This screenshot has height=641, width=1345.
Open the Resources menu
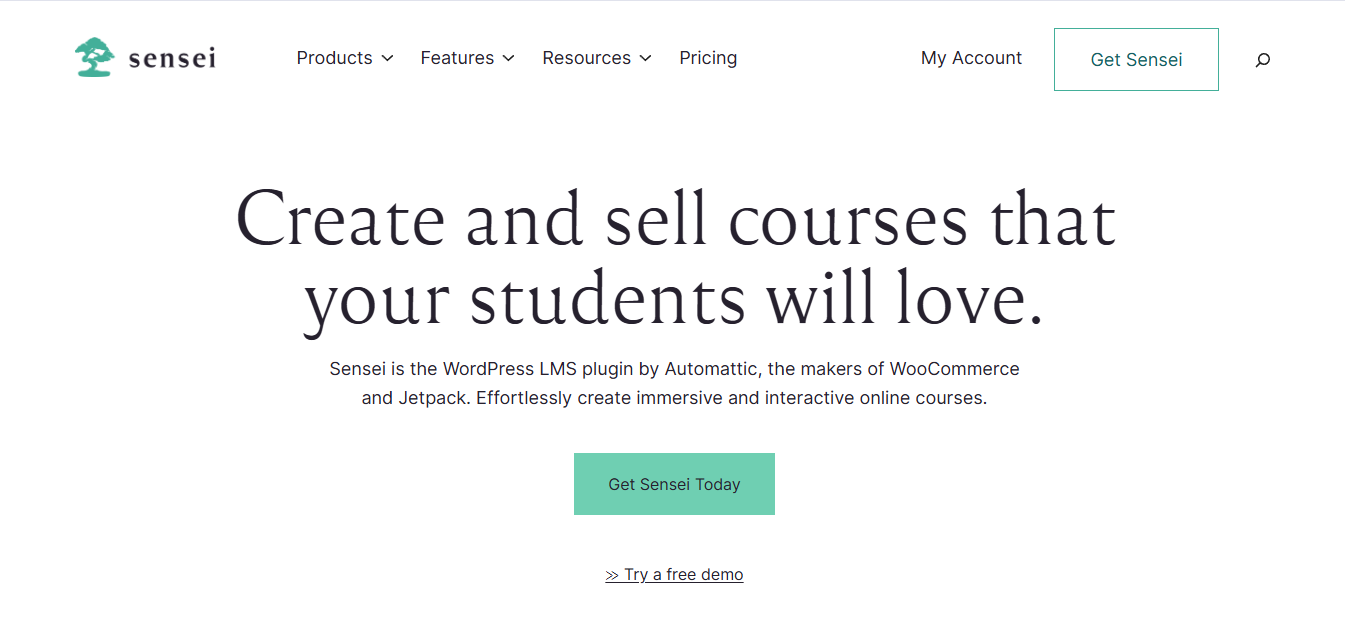click(x=587, y=58)
